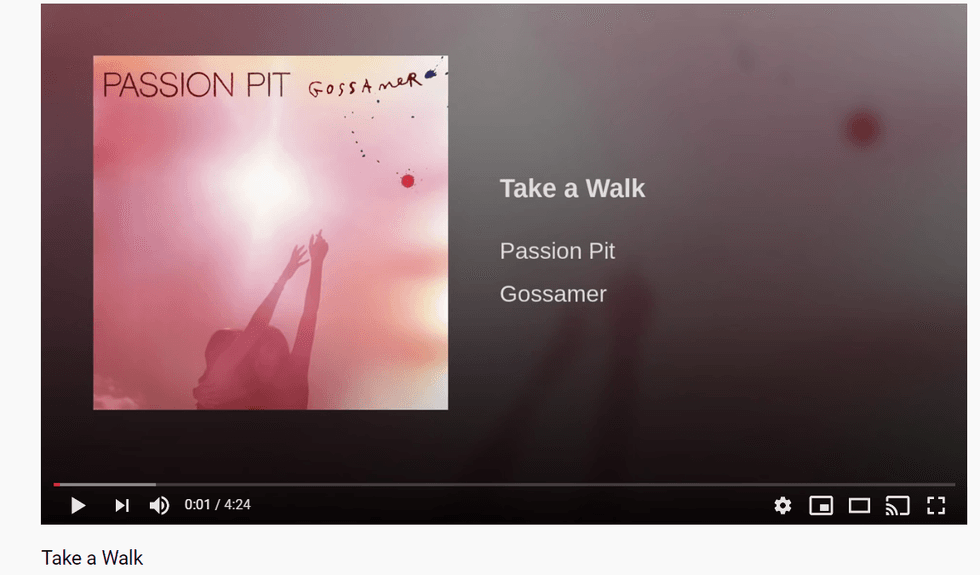This screenshot has width=980, height=575.
Task: Click the 'Gossamer' album name text
Action: pyautogui.click(x=553, y=294)
